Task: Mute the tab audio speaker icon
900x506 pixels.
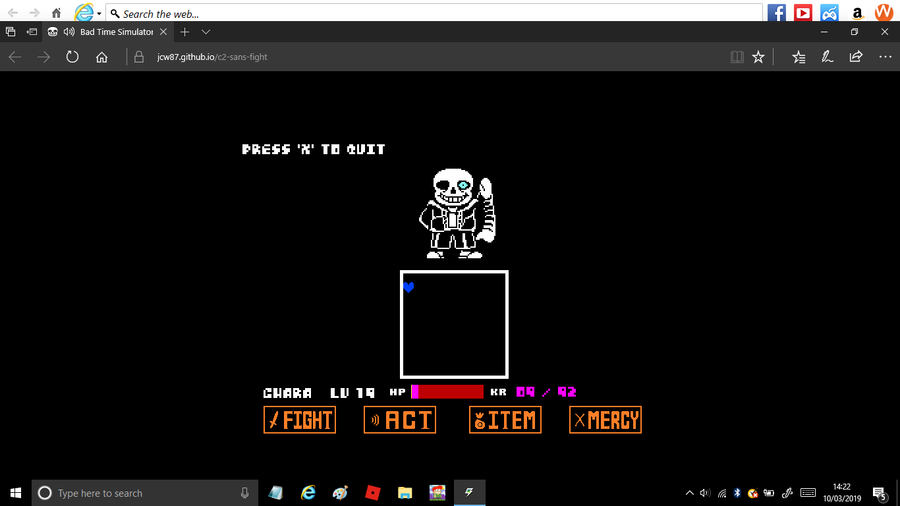Action: (x=69, y=32)
